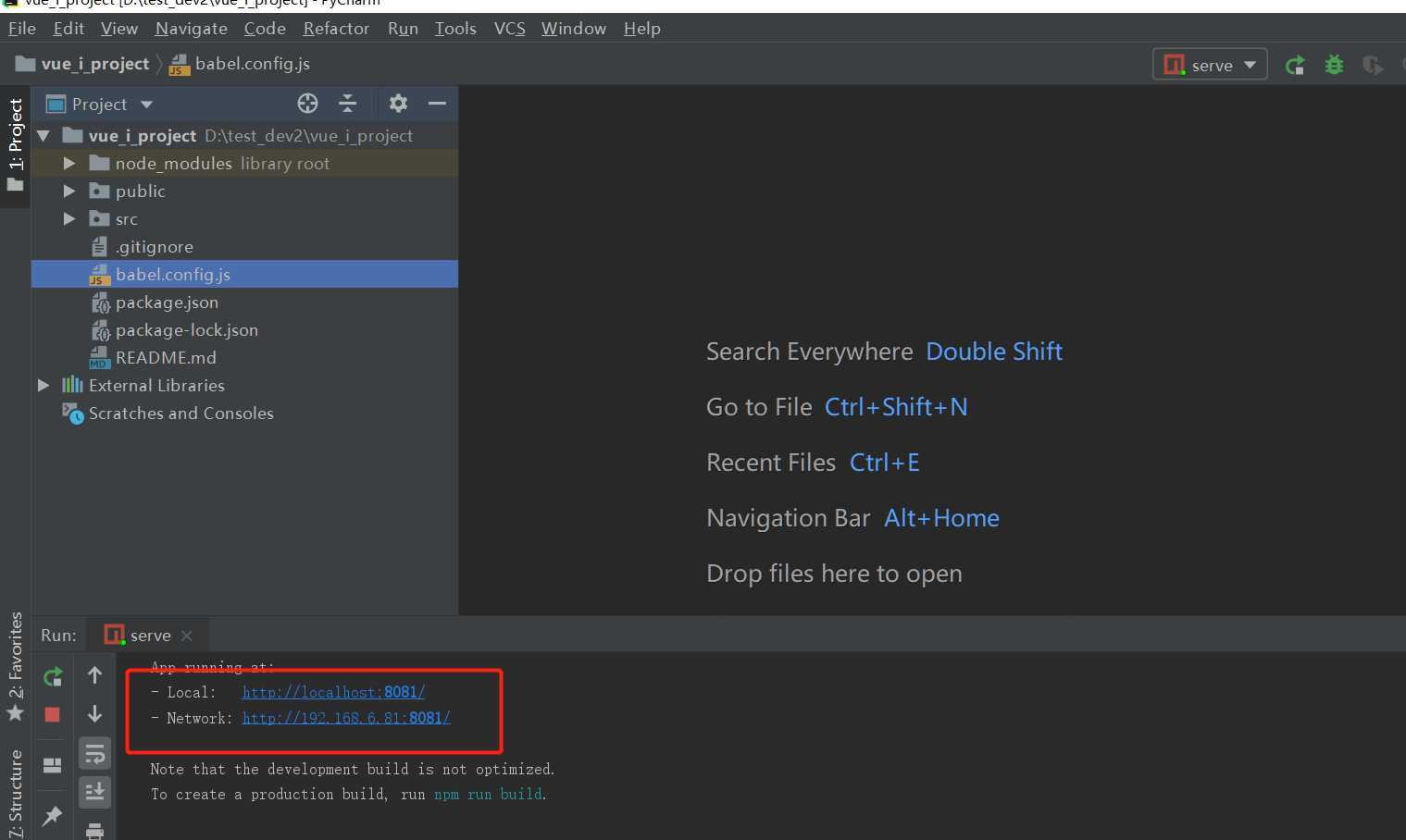Toggle the Structure tool window tab
The image size is (1406, 840).
(15, 792)
